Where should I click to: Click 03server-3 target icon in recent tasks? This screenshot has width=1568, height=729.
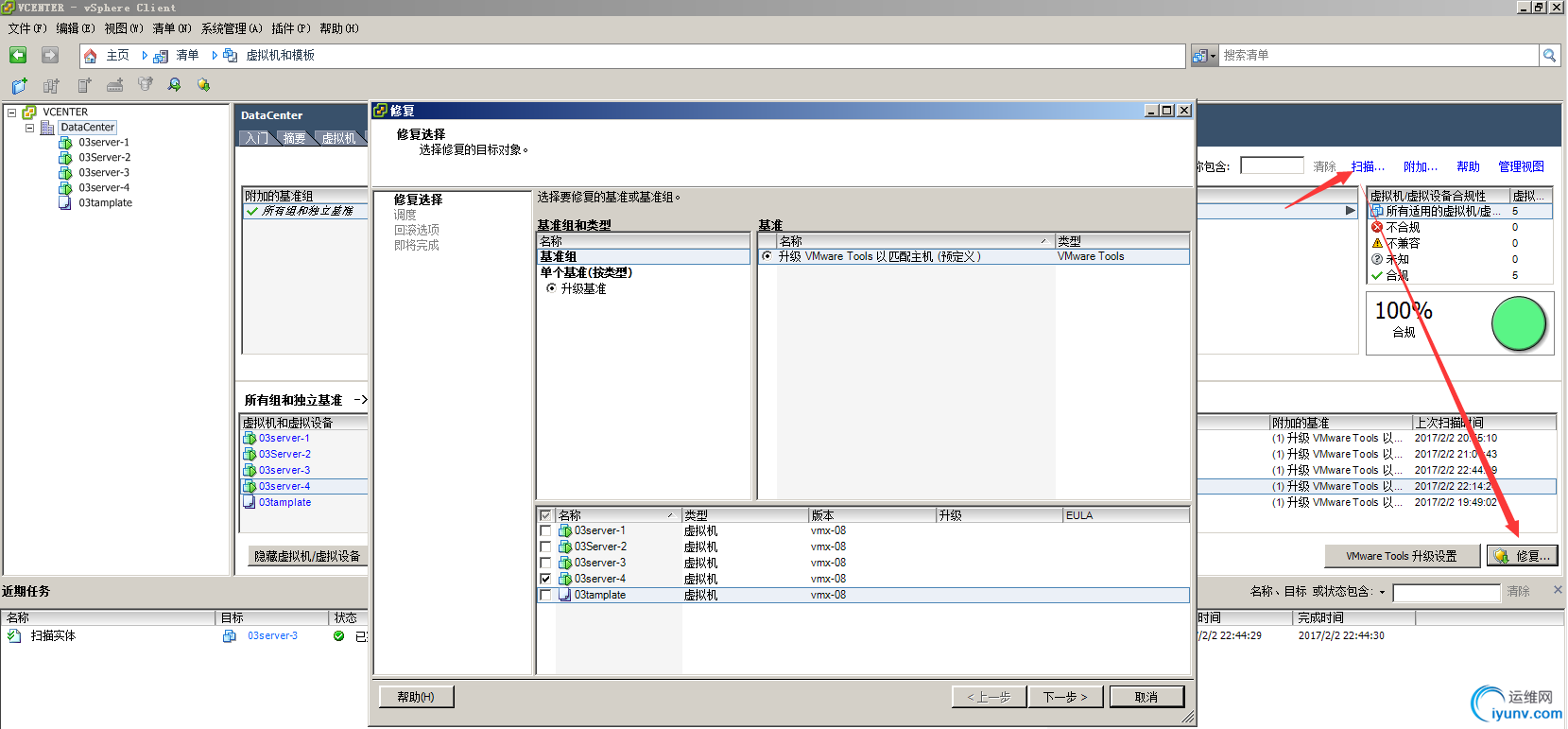click(230, 636)
